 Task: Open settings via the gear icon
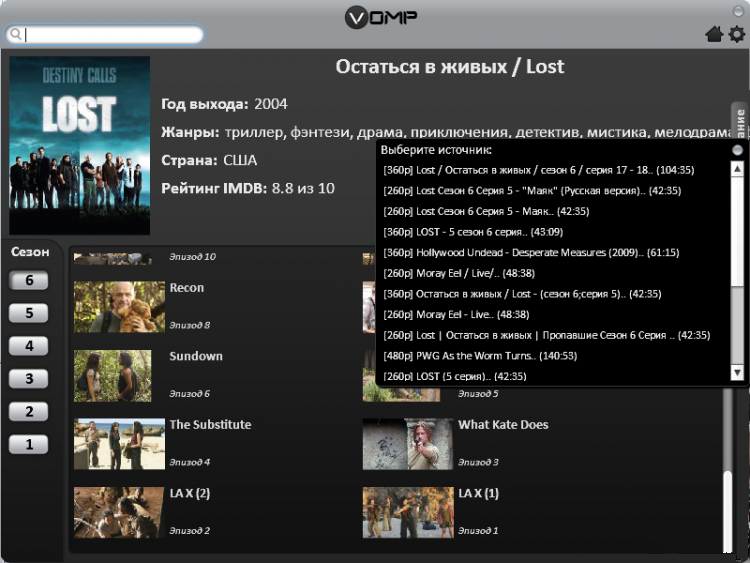(x=737, y=34)
